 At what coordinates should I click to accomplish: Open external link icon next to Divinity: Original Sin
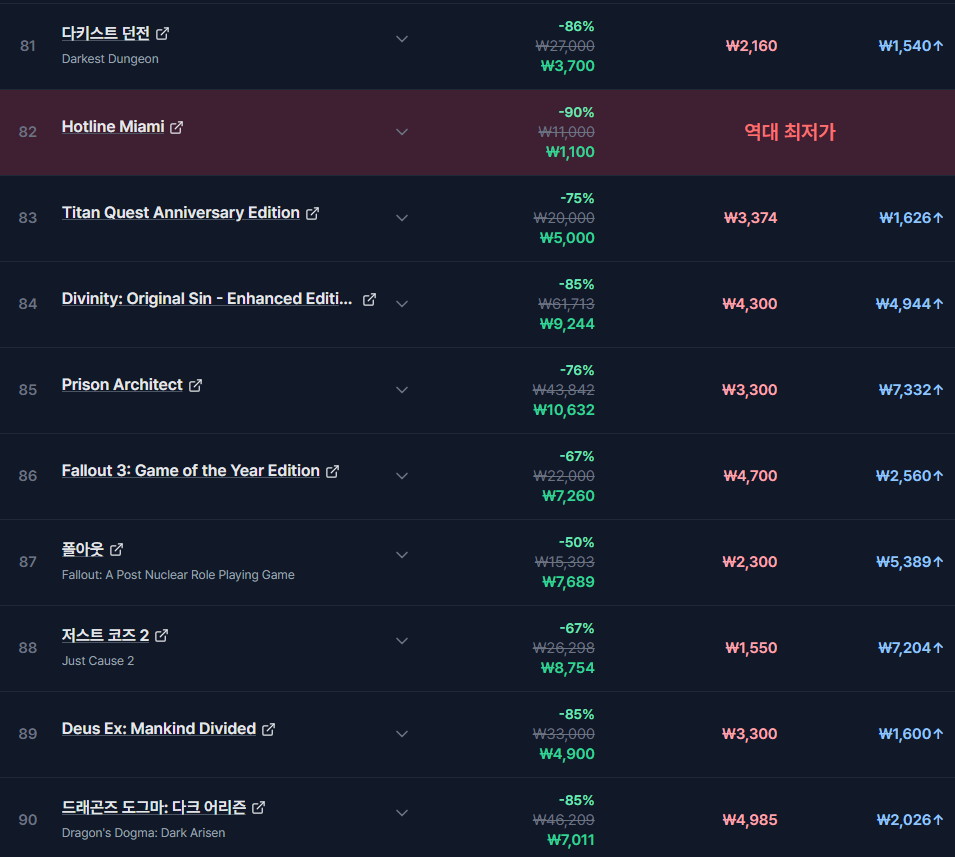[370, 299]
